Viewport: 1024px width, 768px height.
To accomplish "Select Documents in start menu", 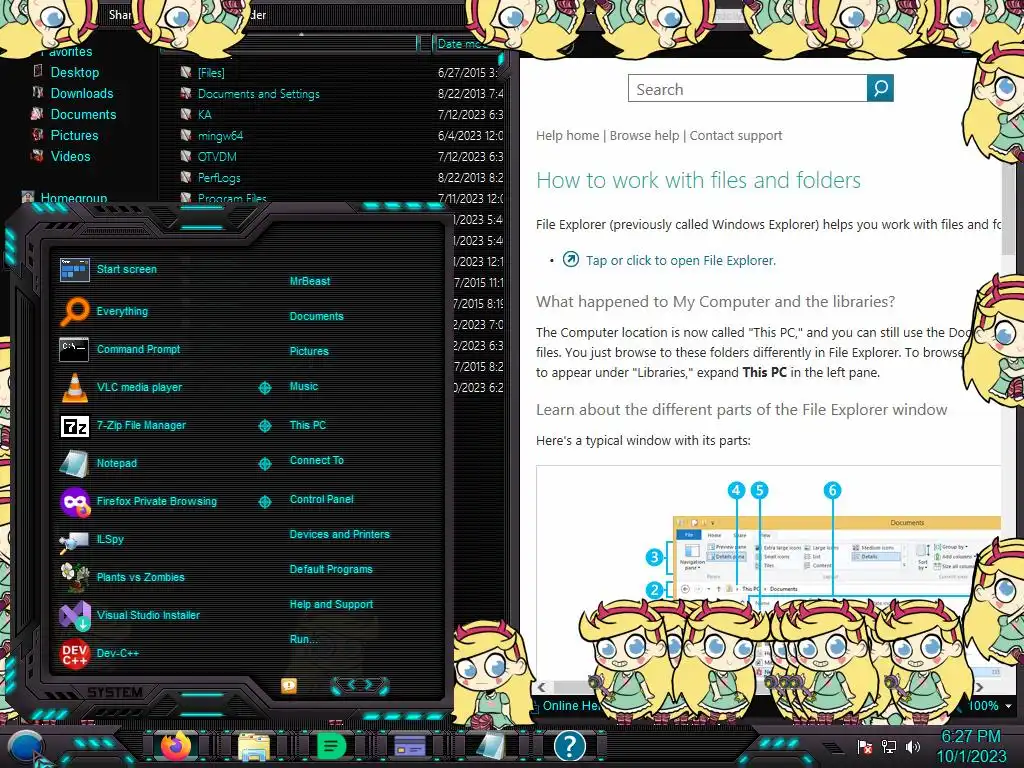I will (x=317, y=316).
